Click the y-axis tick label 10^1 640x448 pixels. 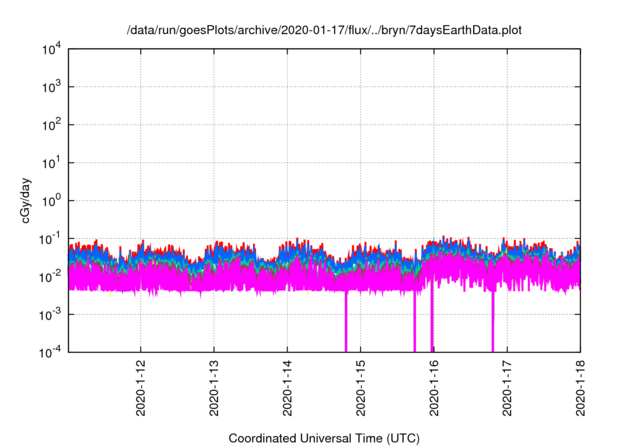(x=51, y=163)
